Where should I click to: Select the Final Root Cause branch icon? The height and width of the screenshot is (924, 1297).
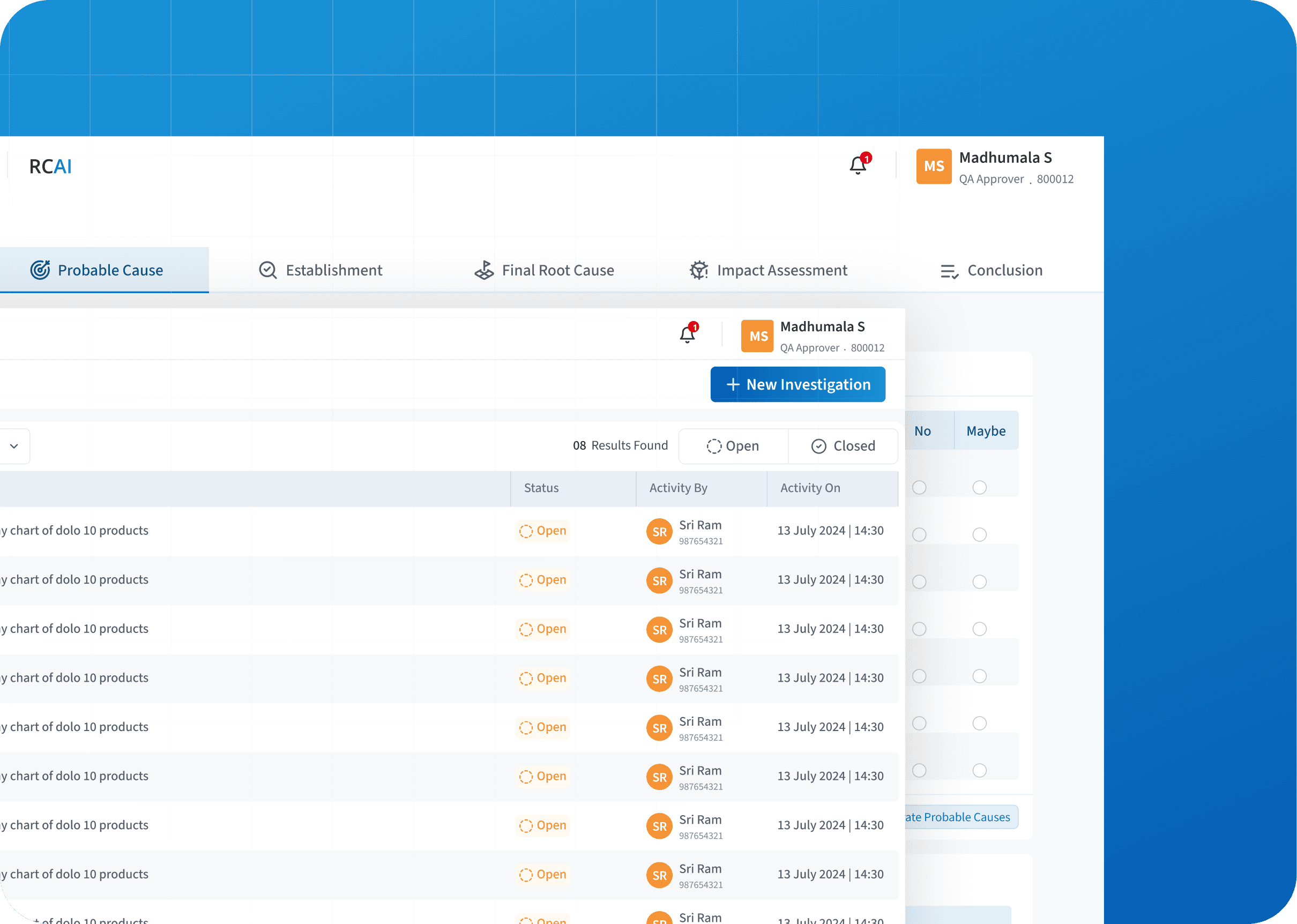click(484, 270)
